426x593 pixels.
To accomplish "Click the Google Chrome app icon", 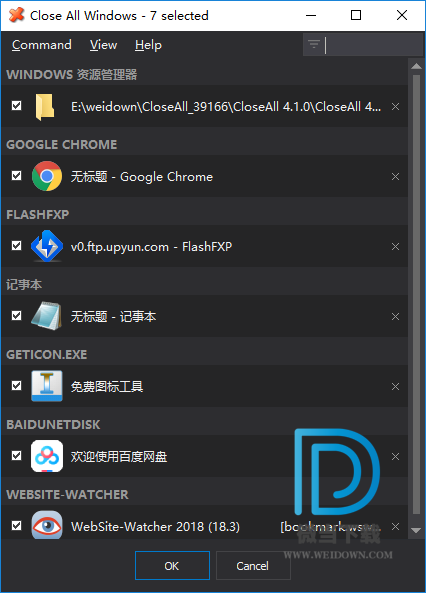I will pos(47,176).
